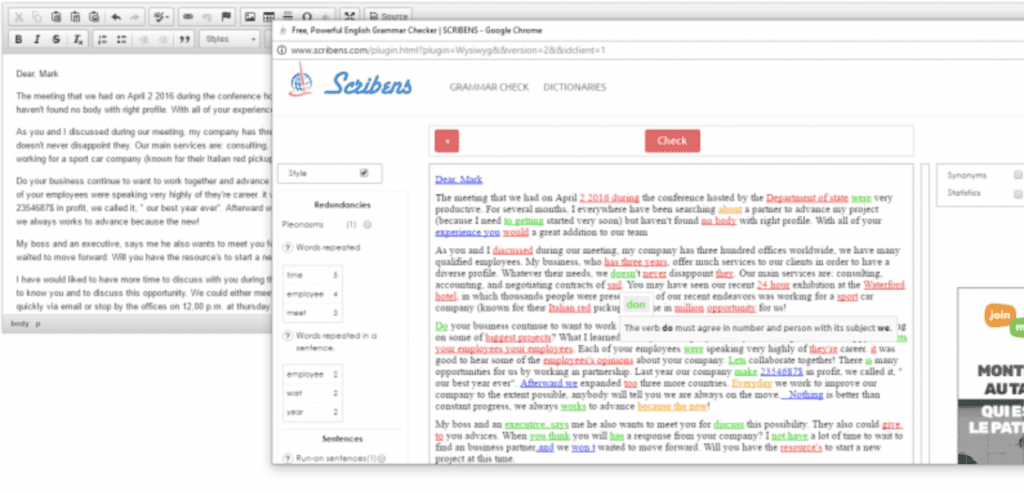Enable the Statistics checkbox
The image size is (1024, 493).
pos(1017,193)
